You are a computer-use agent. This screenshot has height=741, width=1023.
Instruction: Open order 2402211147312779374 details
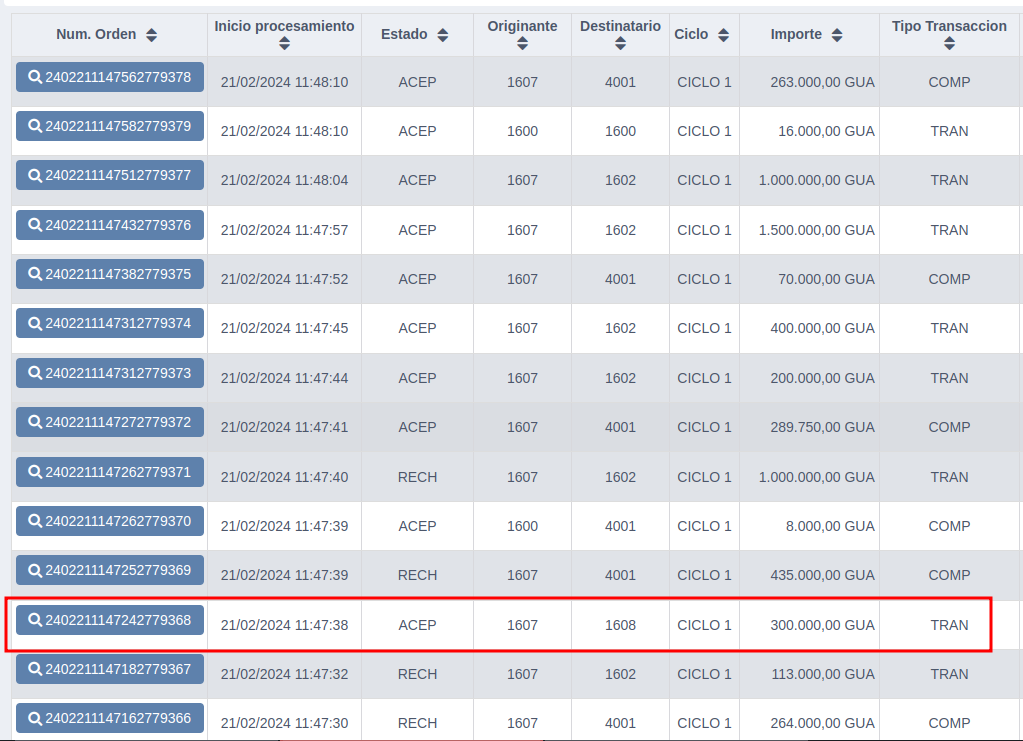pos(110,323)
